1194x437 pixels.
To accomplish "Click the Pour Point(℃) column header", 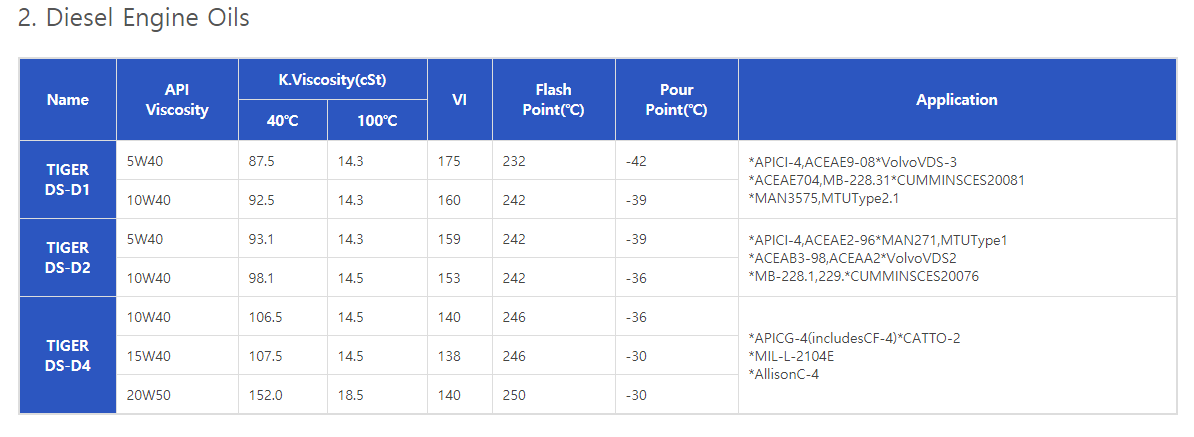I will [x=676, y=100].
